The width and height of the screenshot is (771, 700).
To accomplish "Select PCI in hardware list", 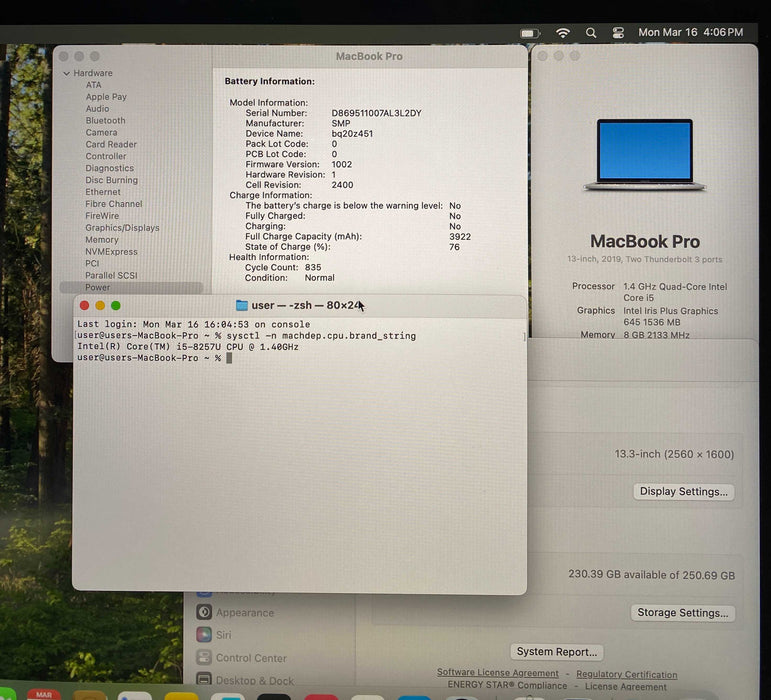I will pos(92,263).
